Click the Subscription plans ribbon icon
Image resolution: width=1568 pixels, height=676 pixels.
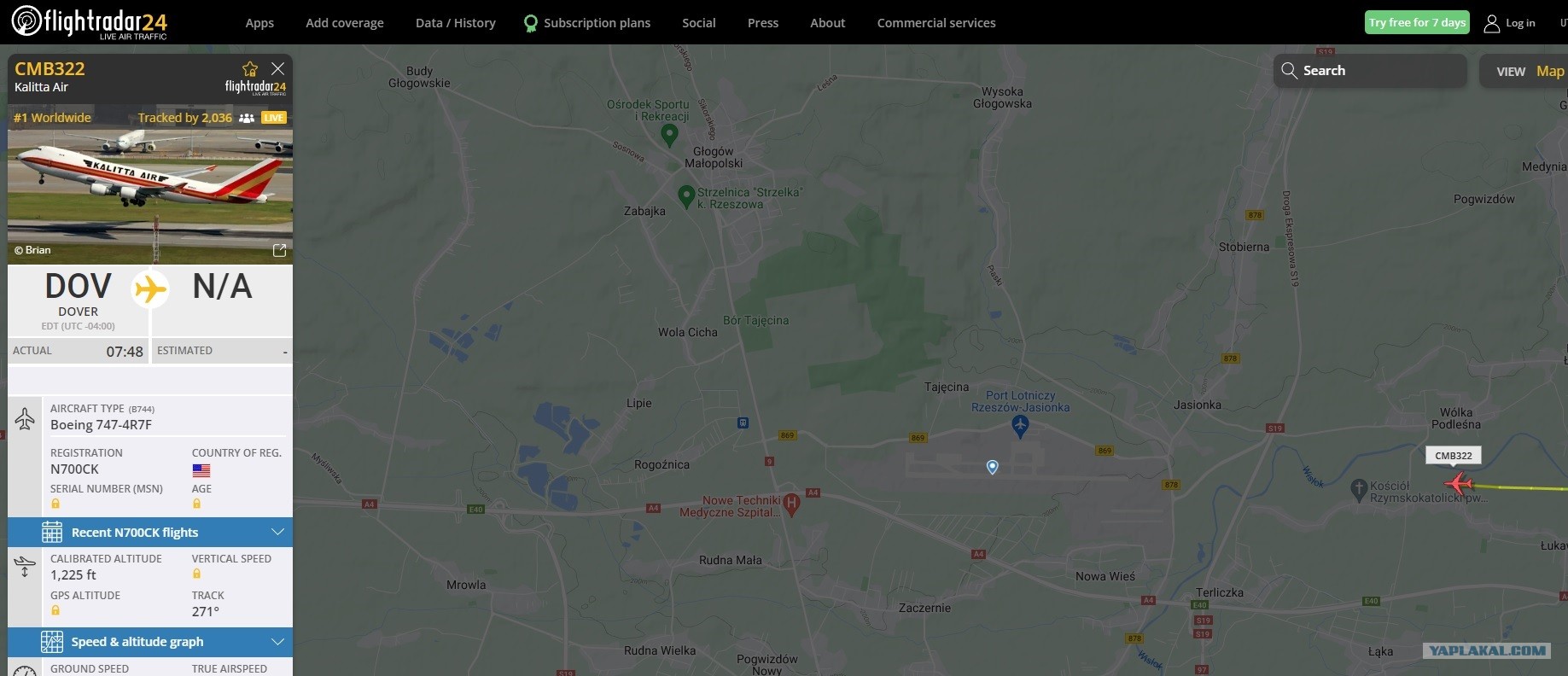[531, 23]
